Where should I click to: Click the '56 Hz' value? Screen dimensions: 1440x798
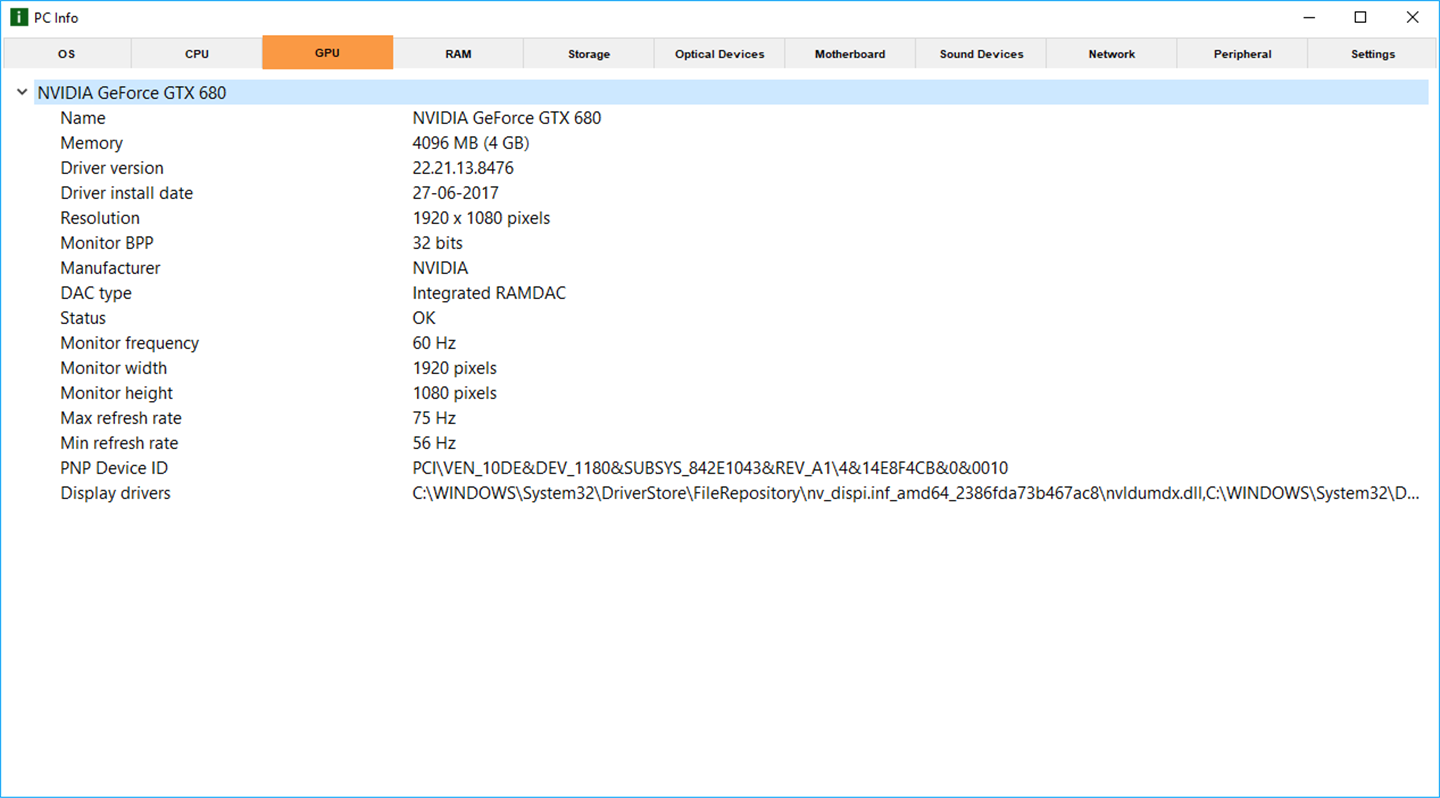[434, 443]
